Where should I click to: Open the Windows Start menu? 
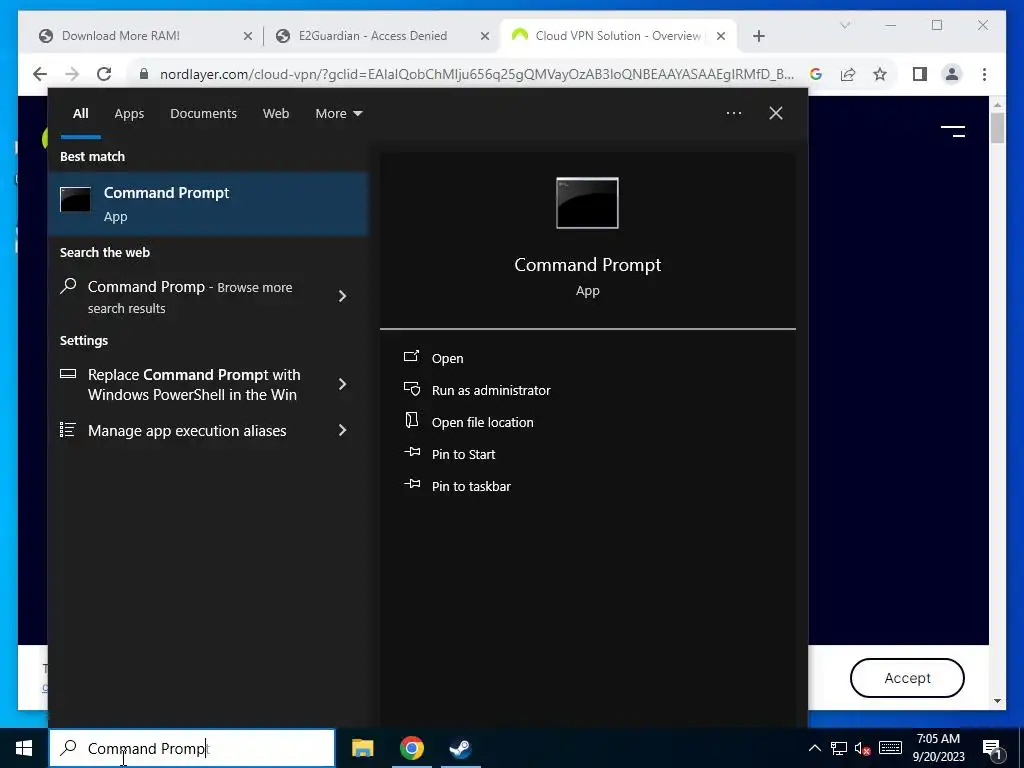(x=24, y=748)
